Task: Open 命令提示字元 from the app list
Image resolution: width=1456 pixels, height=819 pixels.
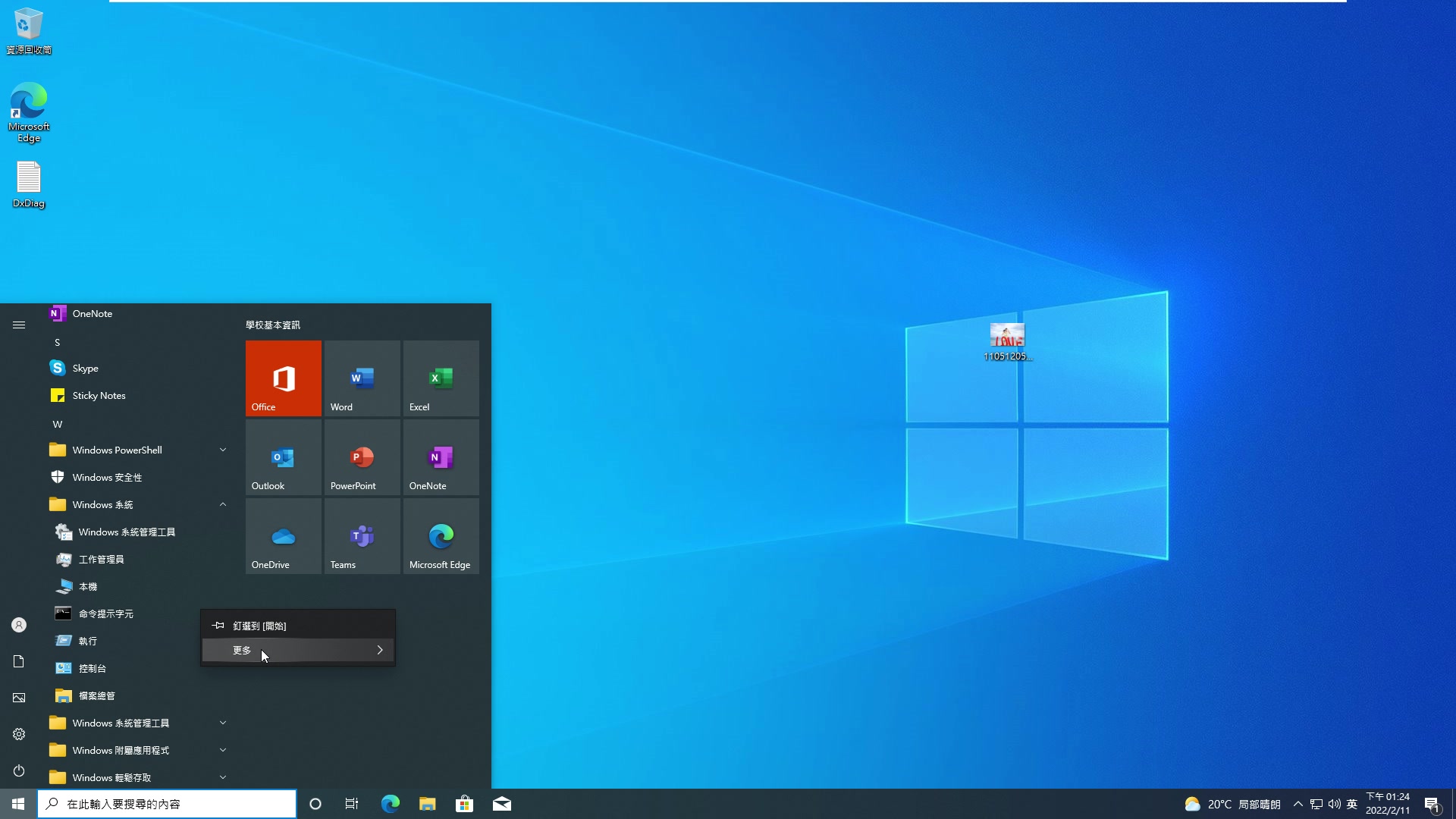Action: (x=105, y=613)
